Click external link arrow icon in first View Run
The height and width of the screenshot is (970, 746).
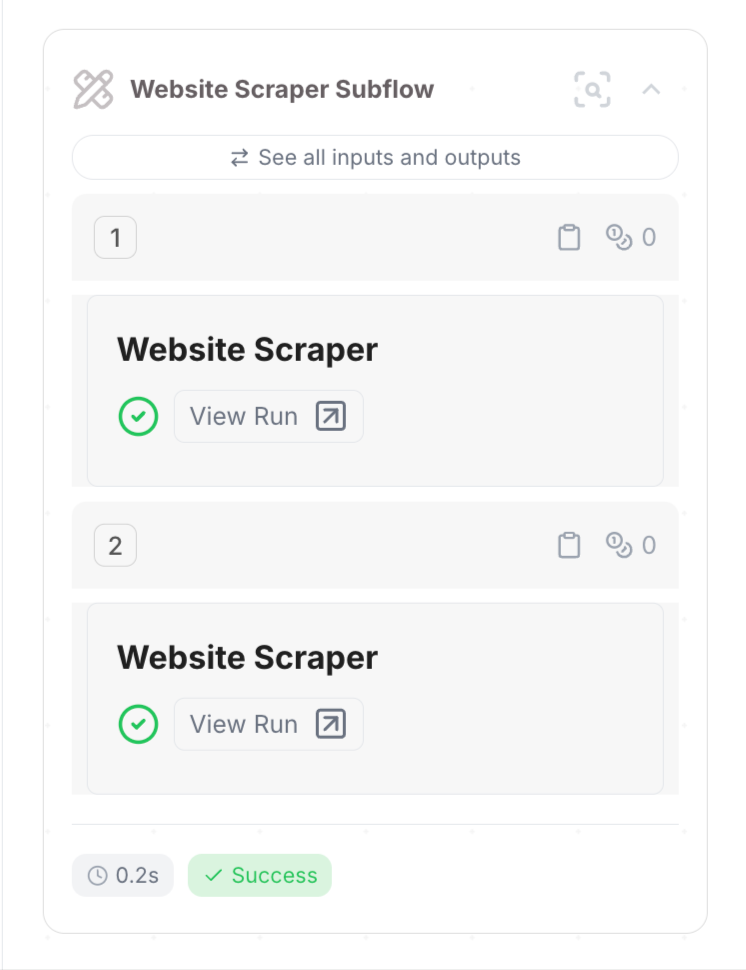[331, 416]
